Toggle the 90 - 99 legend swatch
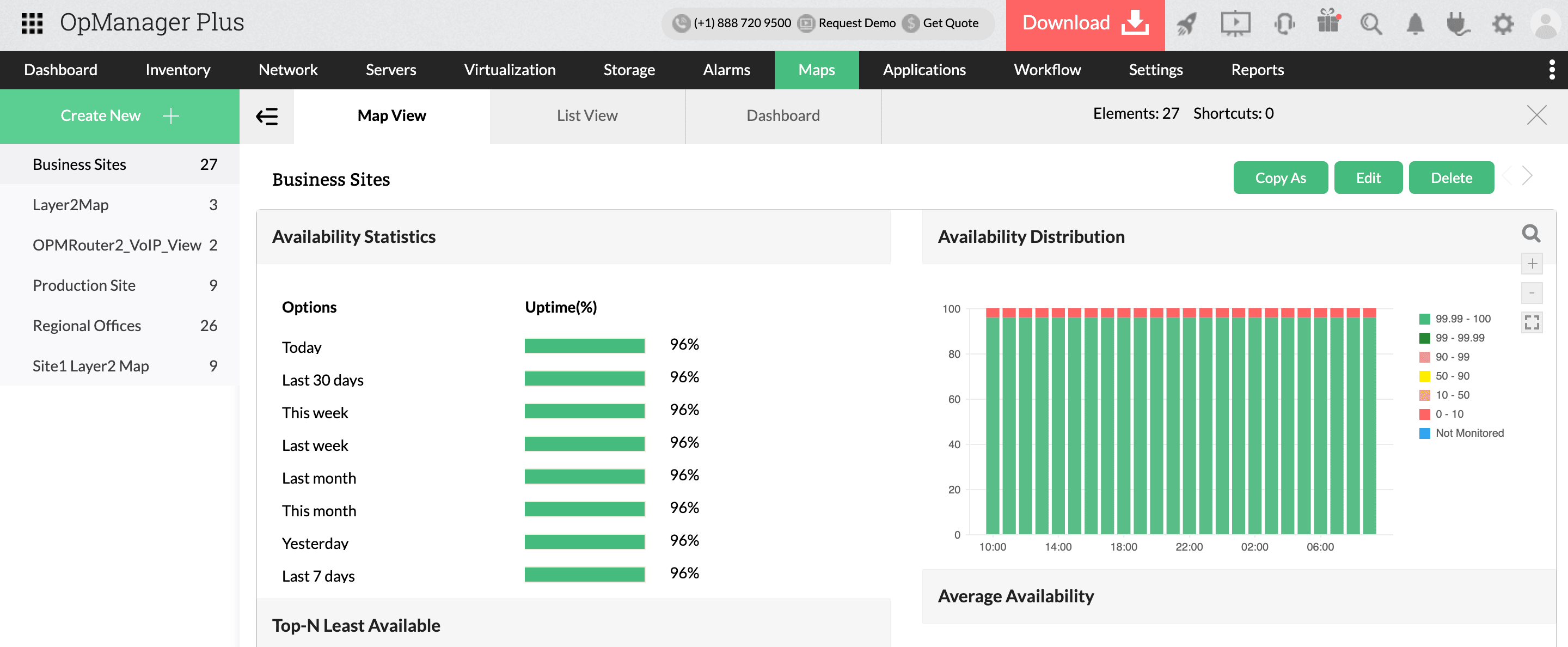Image resolution: width=1568 pixels, height=647 pixels. click(x=1424, y=357)
